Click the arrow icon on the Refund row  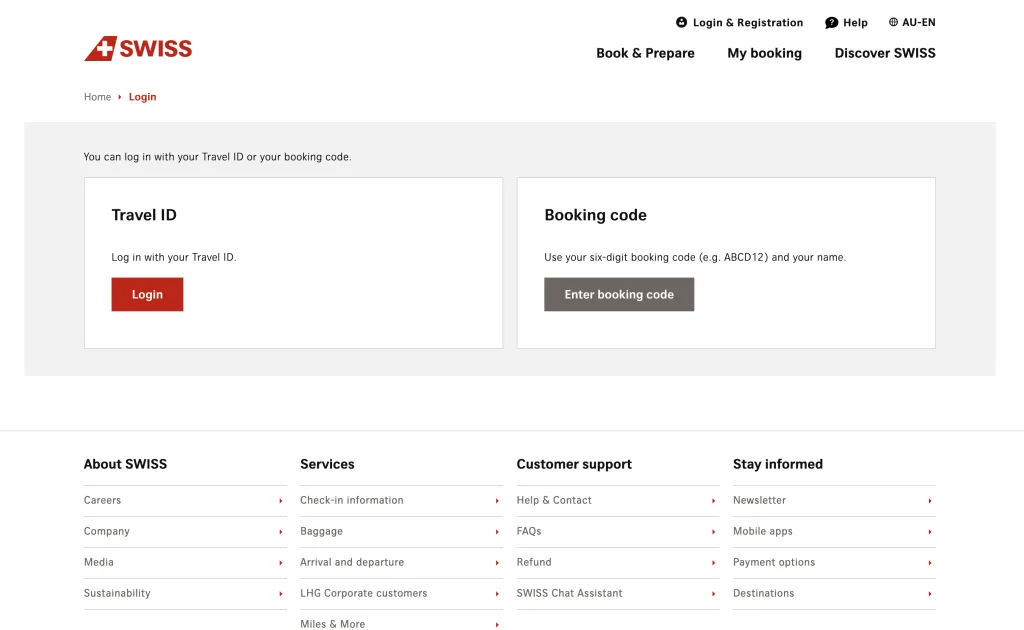pos(713,563)
